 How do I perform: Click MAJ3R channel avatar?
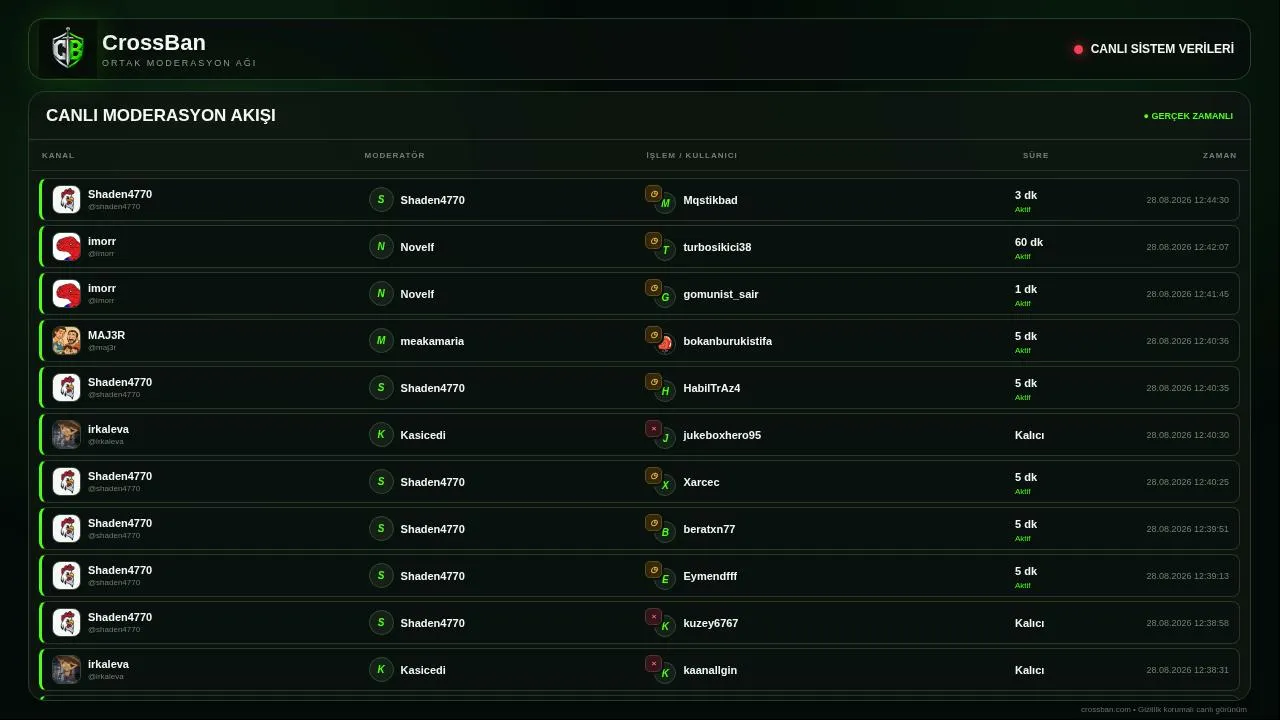click(x=66, y=341)
